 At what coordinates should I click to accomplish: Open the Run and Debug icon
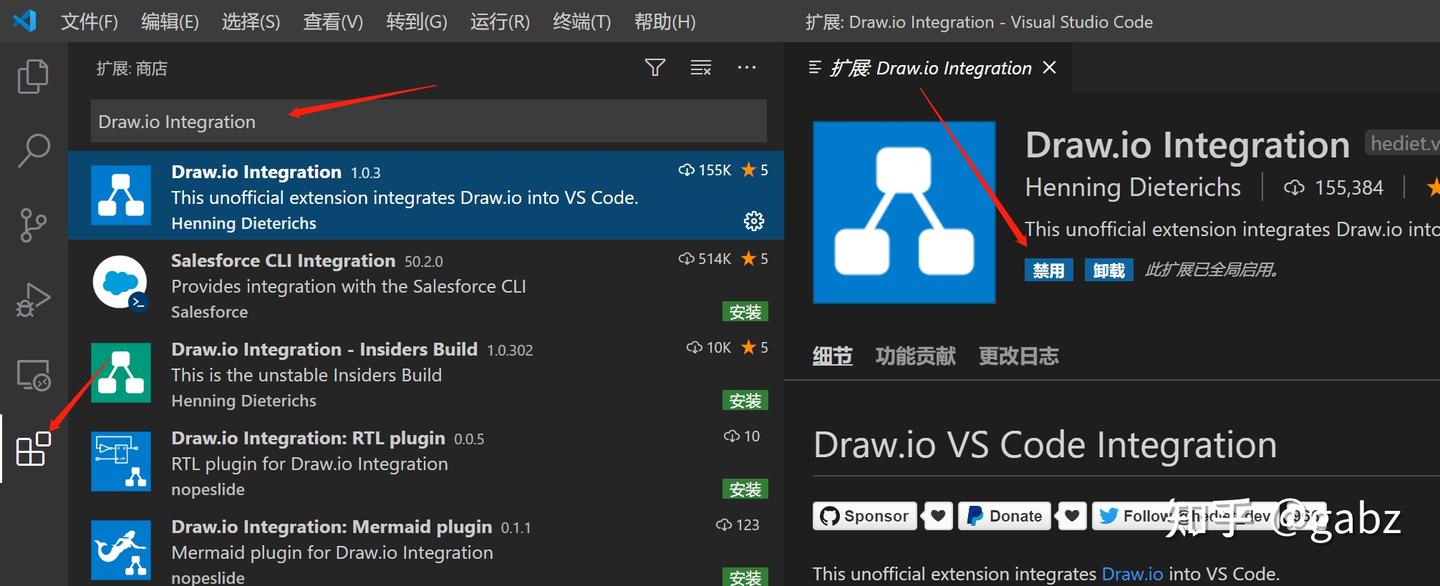point(33,299)
